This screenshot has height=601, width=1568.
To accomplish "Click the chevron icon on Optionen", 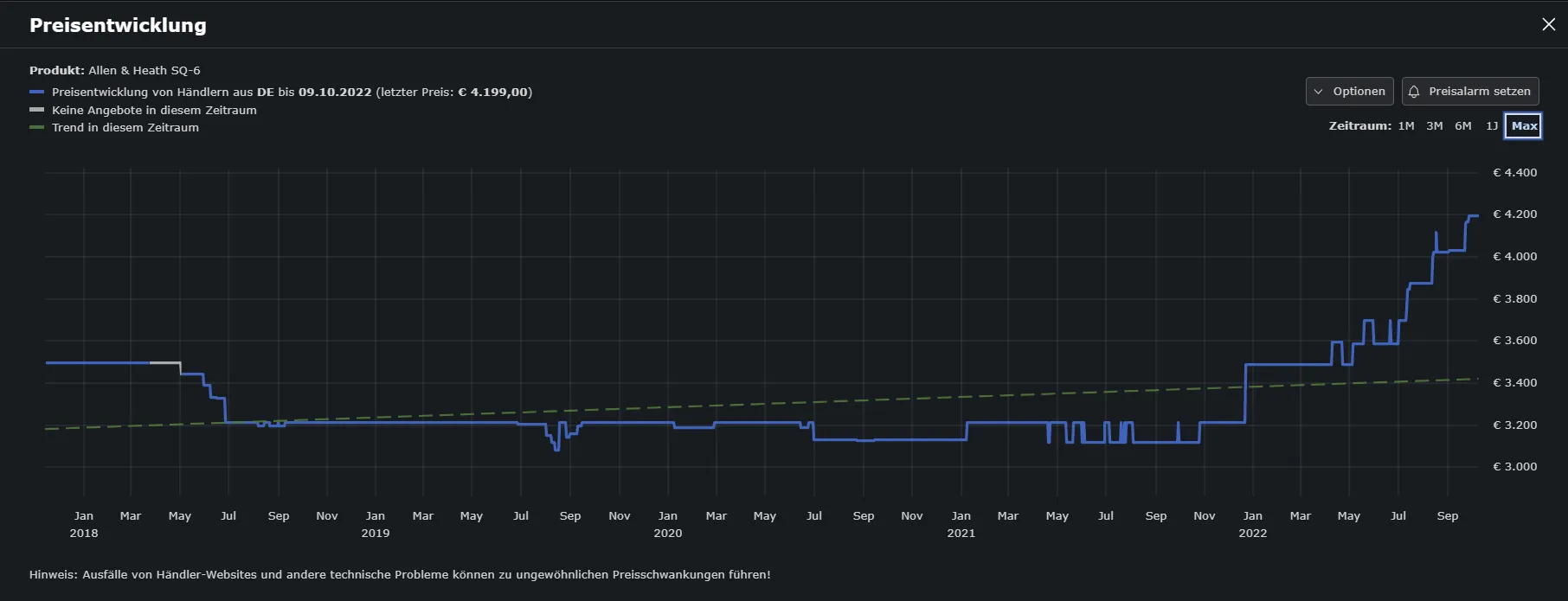I will coord(1318,92).
